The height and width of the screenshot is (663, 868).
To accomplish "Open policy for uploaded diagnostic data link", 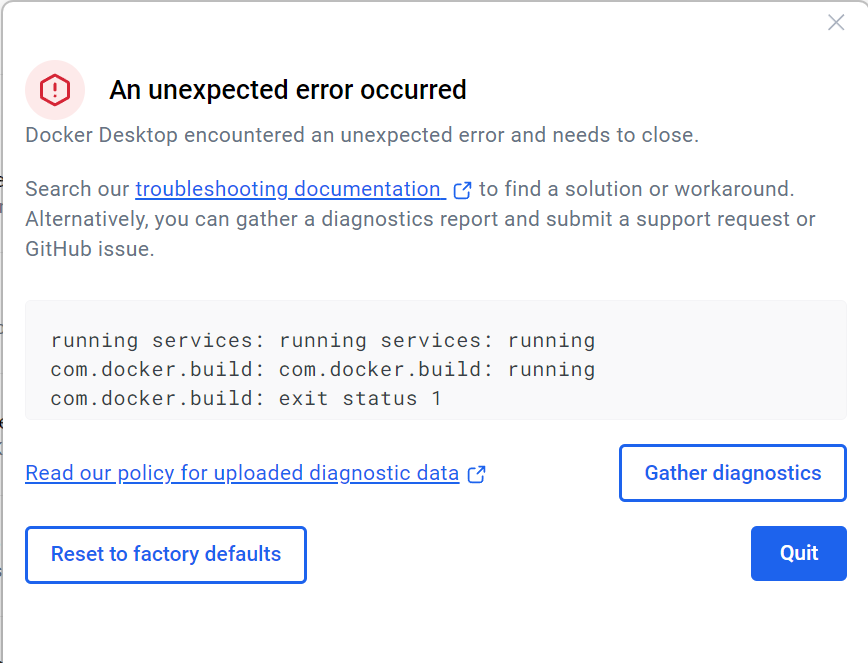I will [x=242, y=473].
